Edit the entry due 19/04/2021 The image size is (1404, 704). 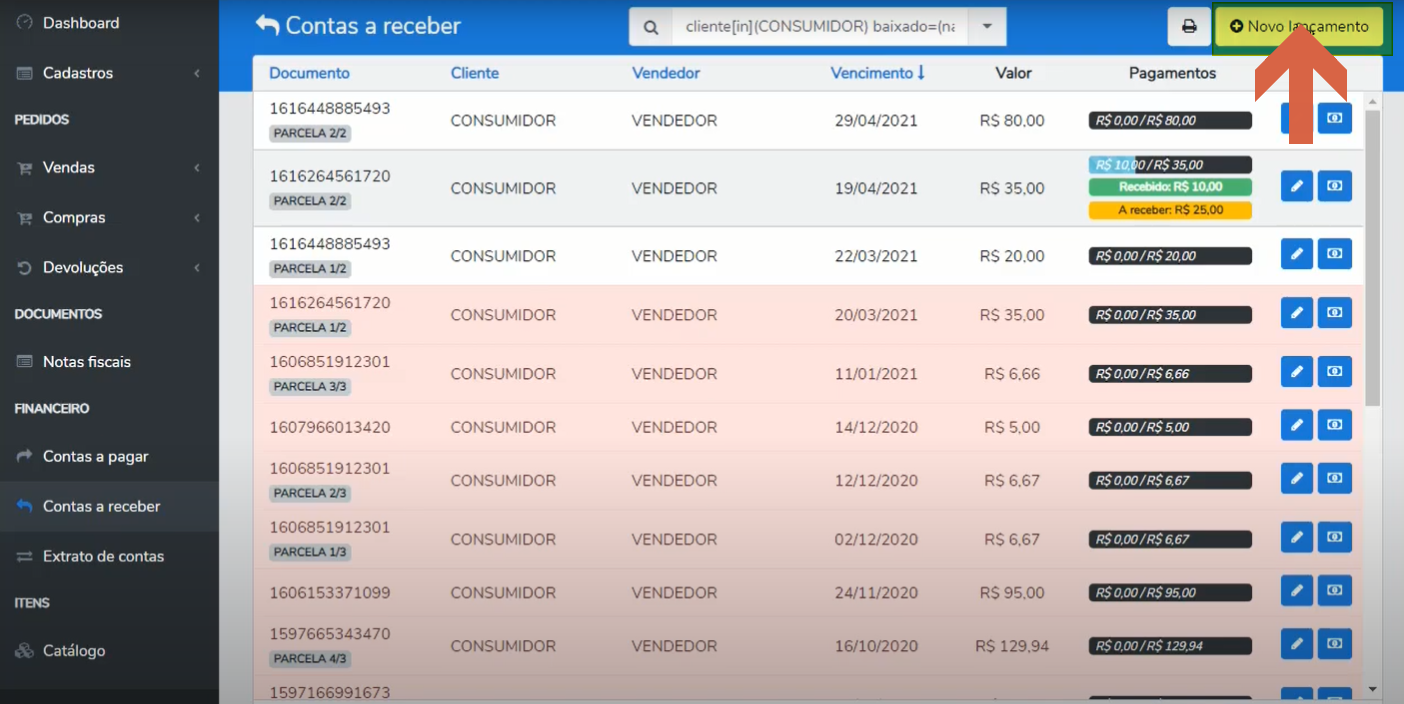[1297, 186]
